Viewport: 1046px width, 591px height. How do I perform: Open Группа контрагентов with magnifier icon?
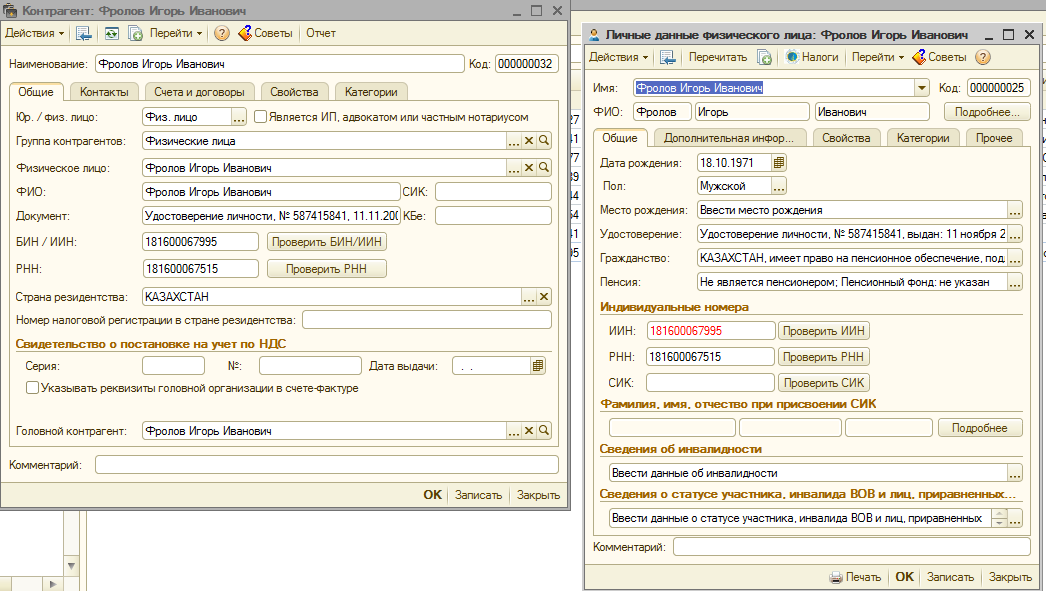[544, 141]
